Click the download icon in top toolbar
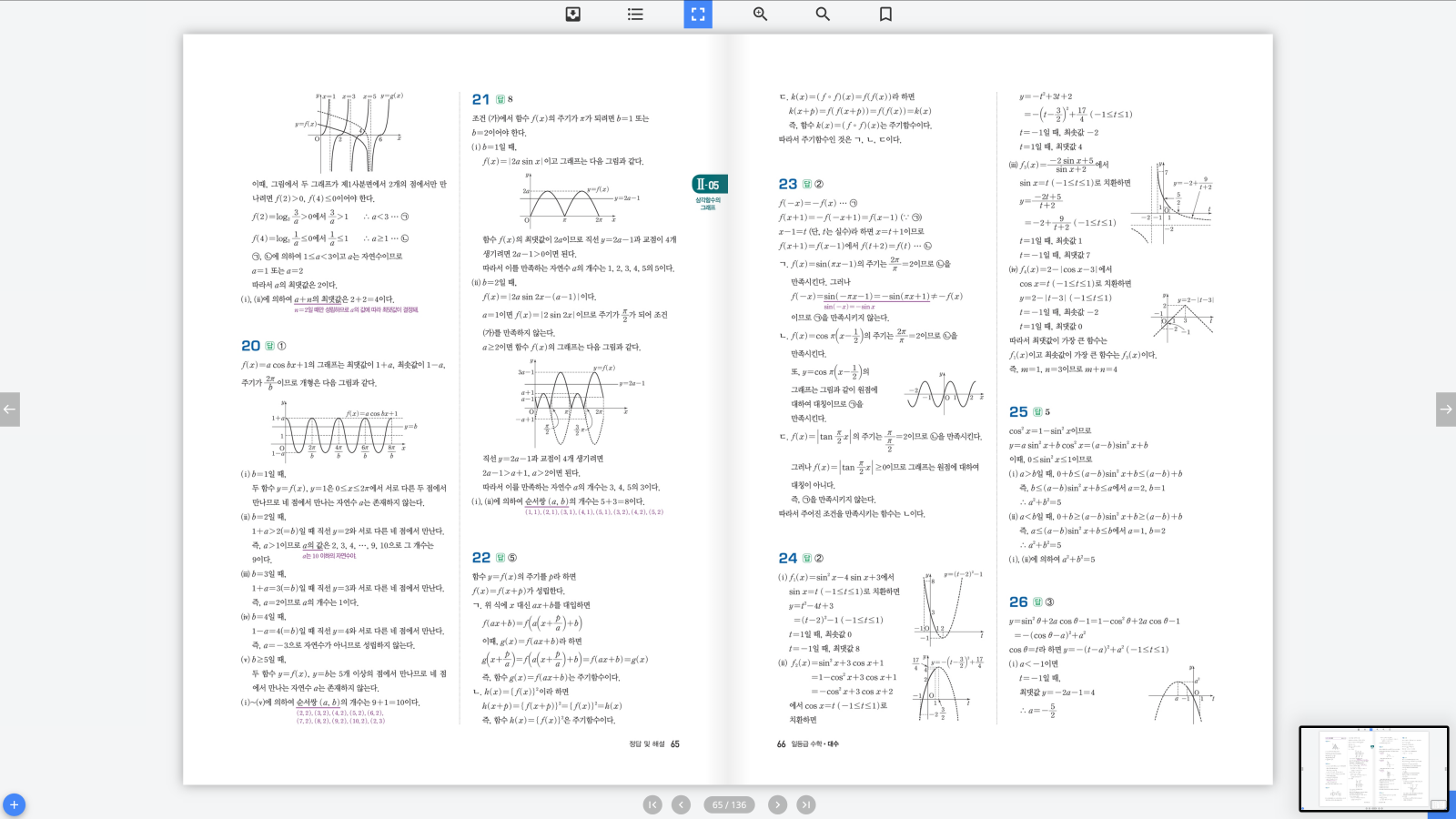The height and width of the screenshot is (819, 1456). (572, 14)
